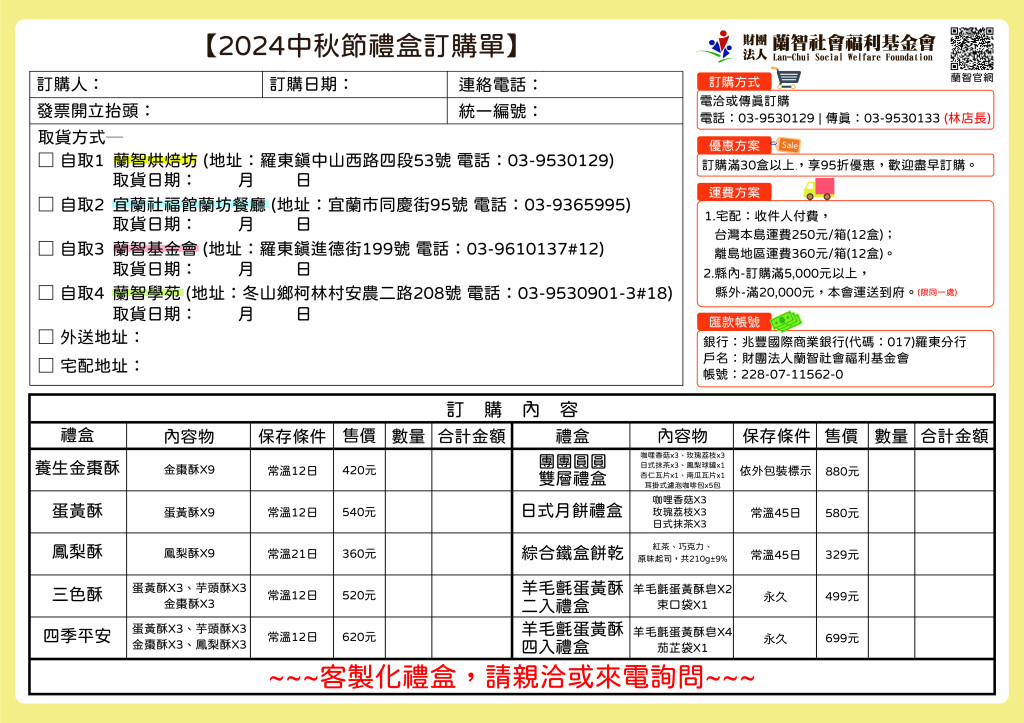Image resolution: width=1024 pixels, height=723 pixels.
Task: Click the 電洽或傳真訂購 text
Action: click(x=744, y=101)
